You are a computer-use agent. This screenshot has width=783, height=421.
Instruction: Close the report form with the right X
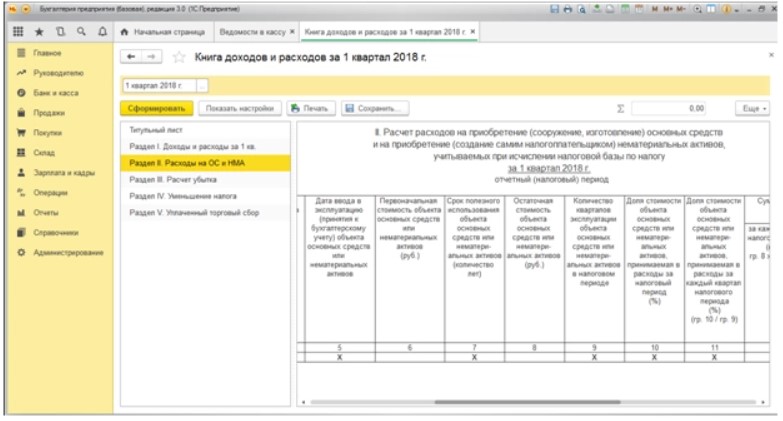(771, 55)
